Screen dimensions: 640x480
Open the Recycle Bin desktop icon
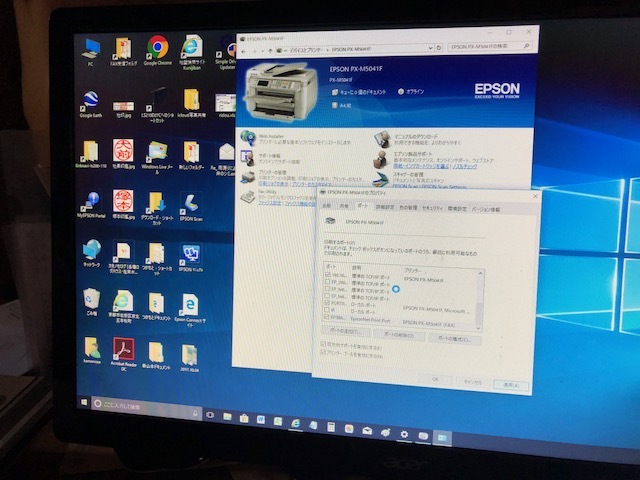coord(91,302)
